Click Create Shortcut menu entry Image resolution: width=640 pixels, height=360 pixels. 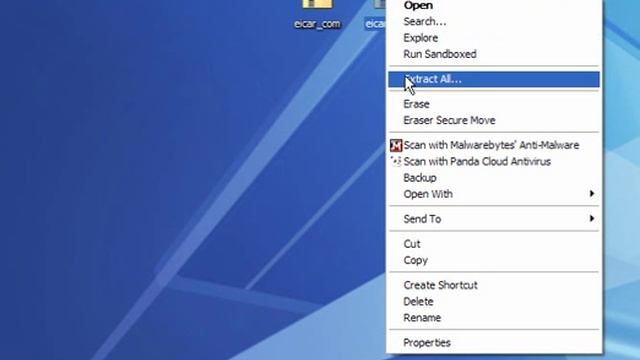pos(493,285)
